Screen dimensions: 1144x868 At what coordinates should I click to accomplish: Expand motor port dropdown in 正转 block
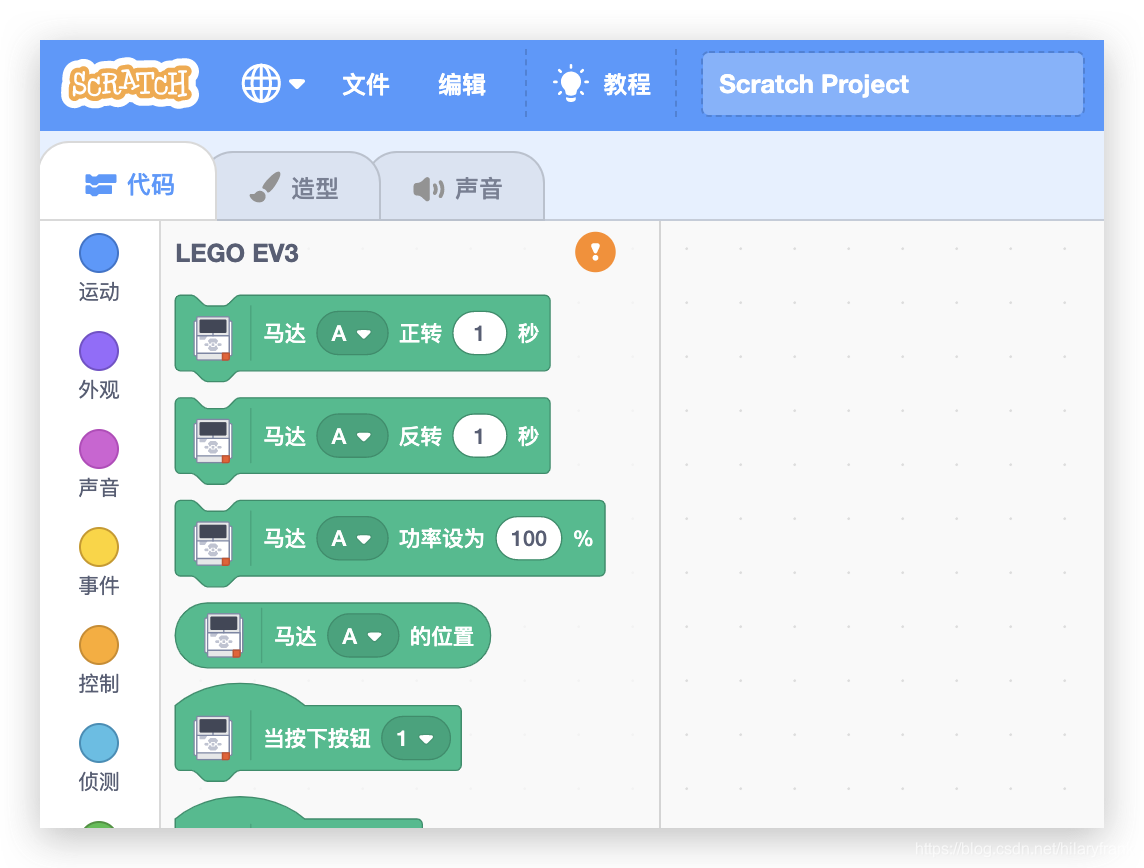[x=352, y=333]
